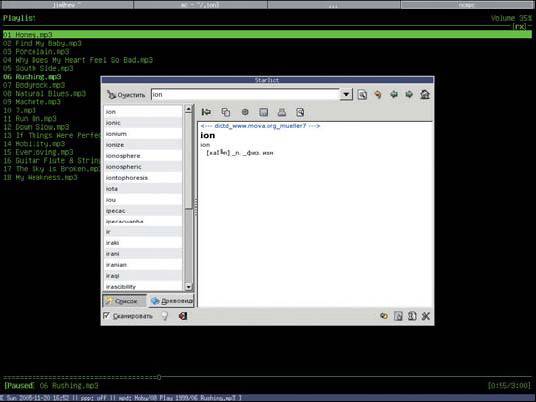Click the print icon above the definition
Screen dimensions: 536x402
point(282,112)
